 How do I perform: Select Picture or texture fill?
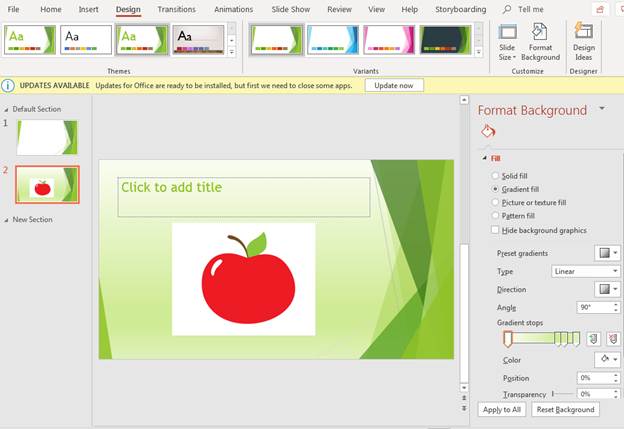[x=495, y=202]
